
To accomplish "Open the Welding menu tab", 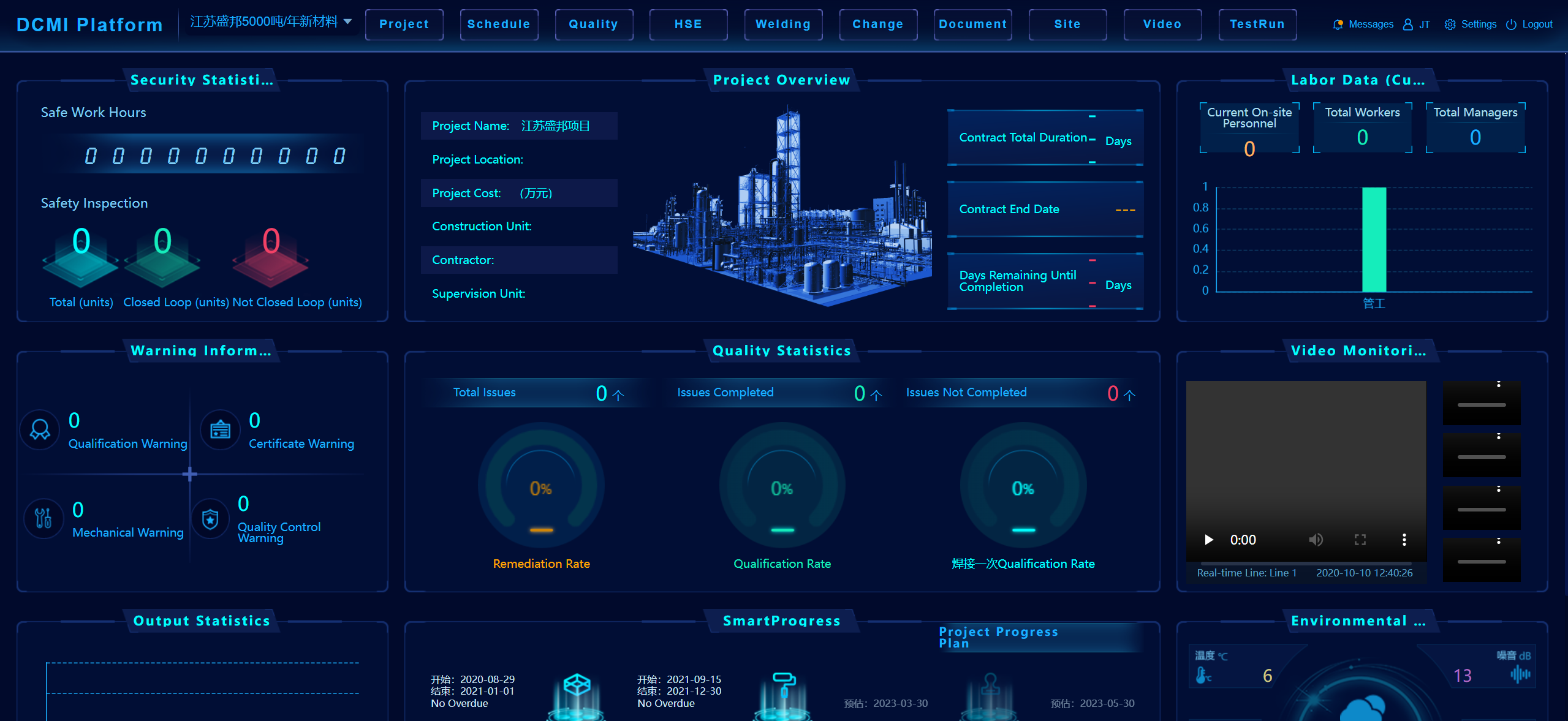I will click(782, 25).
